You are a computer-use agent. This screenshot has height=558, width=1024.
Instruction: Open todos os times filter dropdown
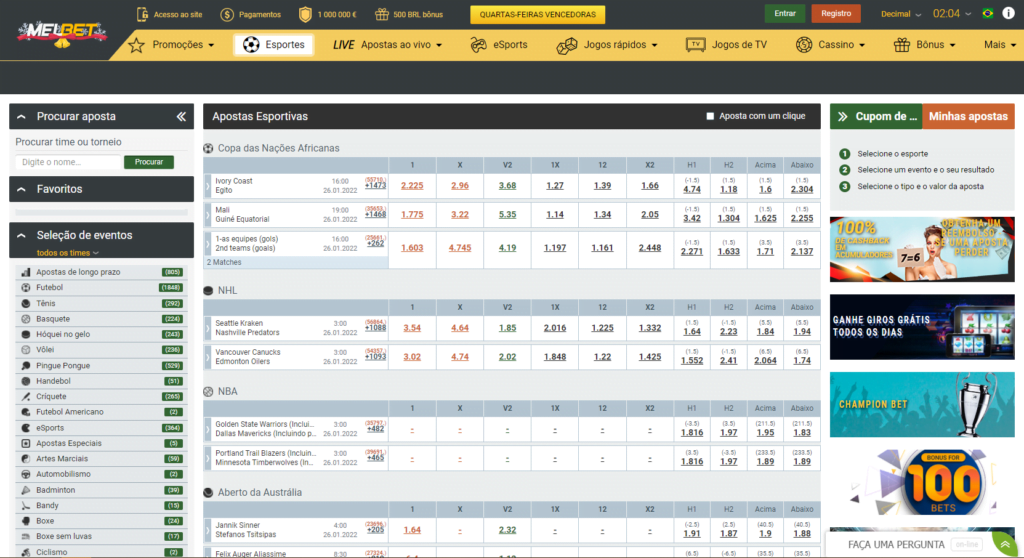click(68, 253)
